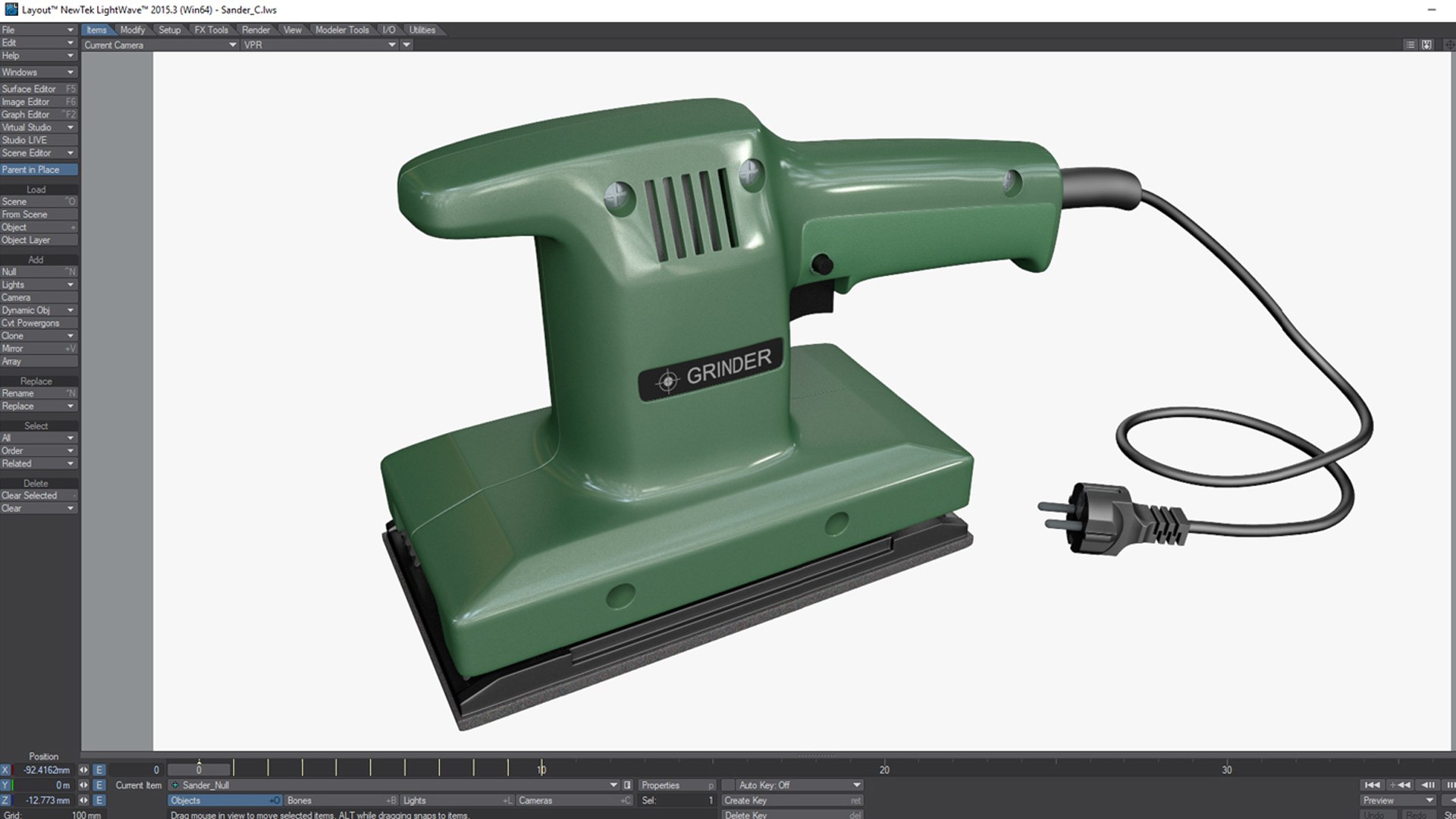The width and height of the screenshot is (1456, 819).
Task: Select Objects edit mode
Action: click(x=225, y=800)
